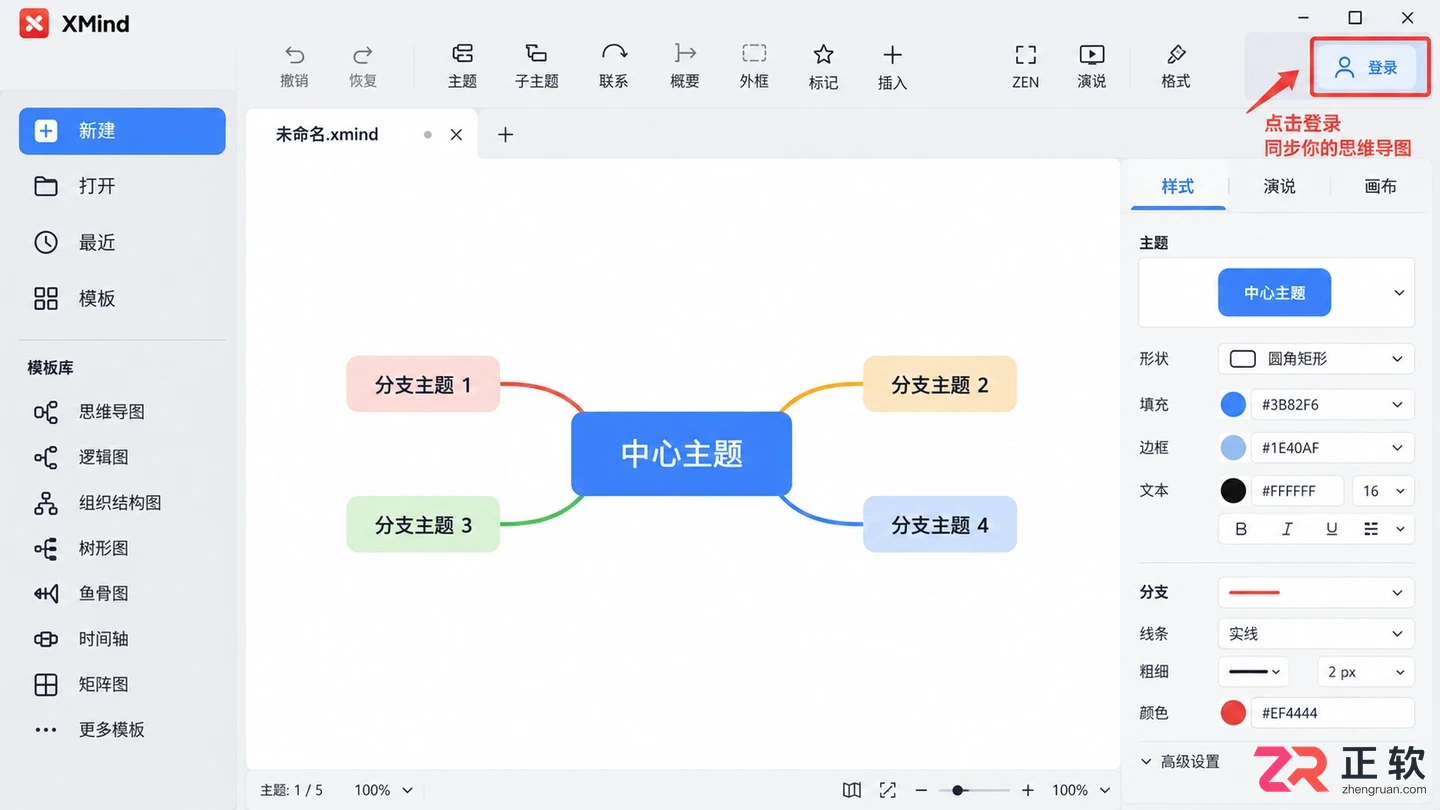Image resolution: width=1440 pixels, height=810 pixels.
Task: Open the line weight preview dropdown
Action: tap(1254, 672)
